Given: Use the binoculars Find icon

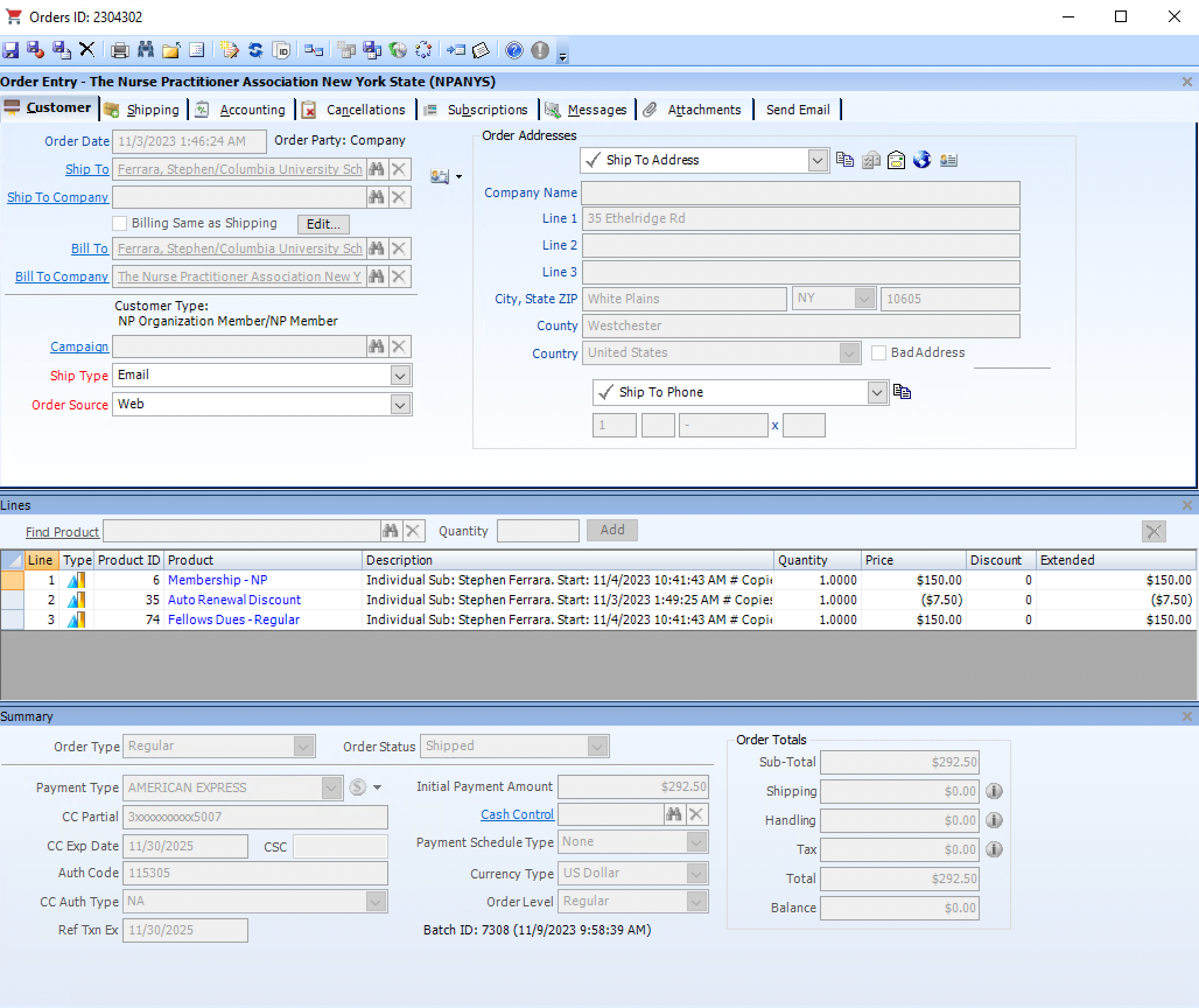Looking at the screenshot, I should pyautogui.click(x=146, y=50).
